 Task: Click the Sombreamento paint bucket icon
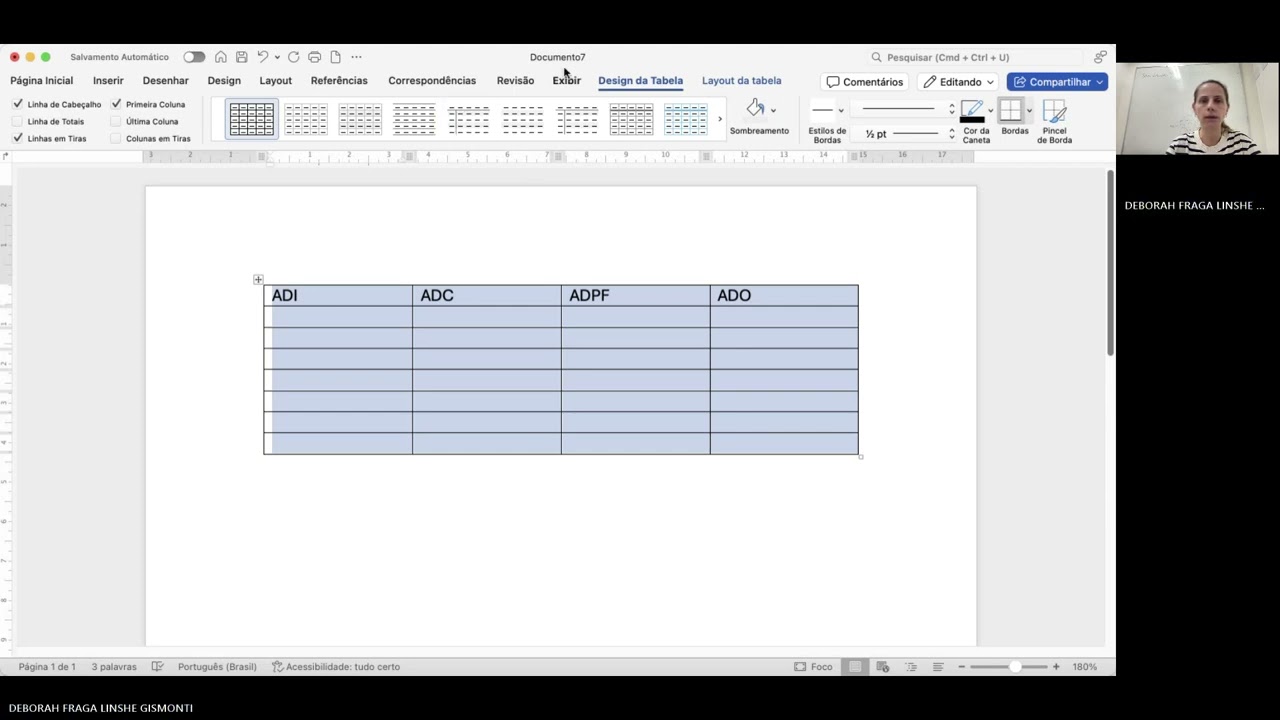coord(755,108)
